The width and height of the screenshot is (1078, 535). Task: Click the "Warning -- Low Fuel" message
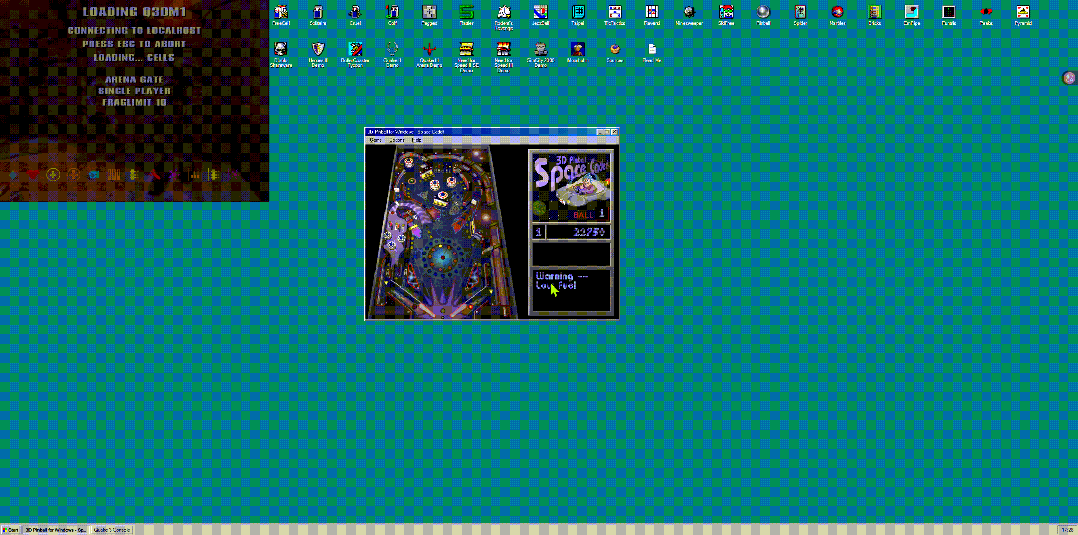tap(562, 281)
